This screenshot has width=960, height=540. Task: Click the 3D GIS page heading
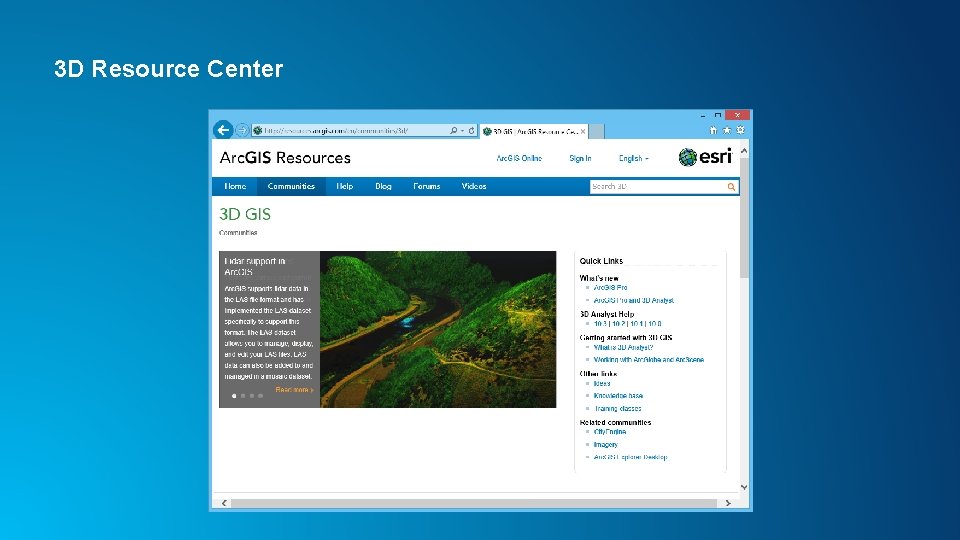coord(245,214)
